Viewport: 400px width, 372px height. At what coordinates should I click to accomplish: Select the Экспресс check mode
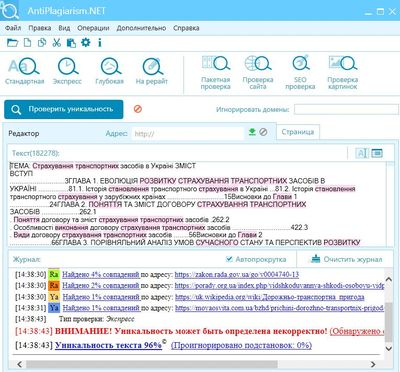click(67, 71)
